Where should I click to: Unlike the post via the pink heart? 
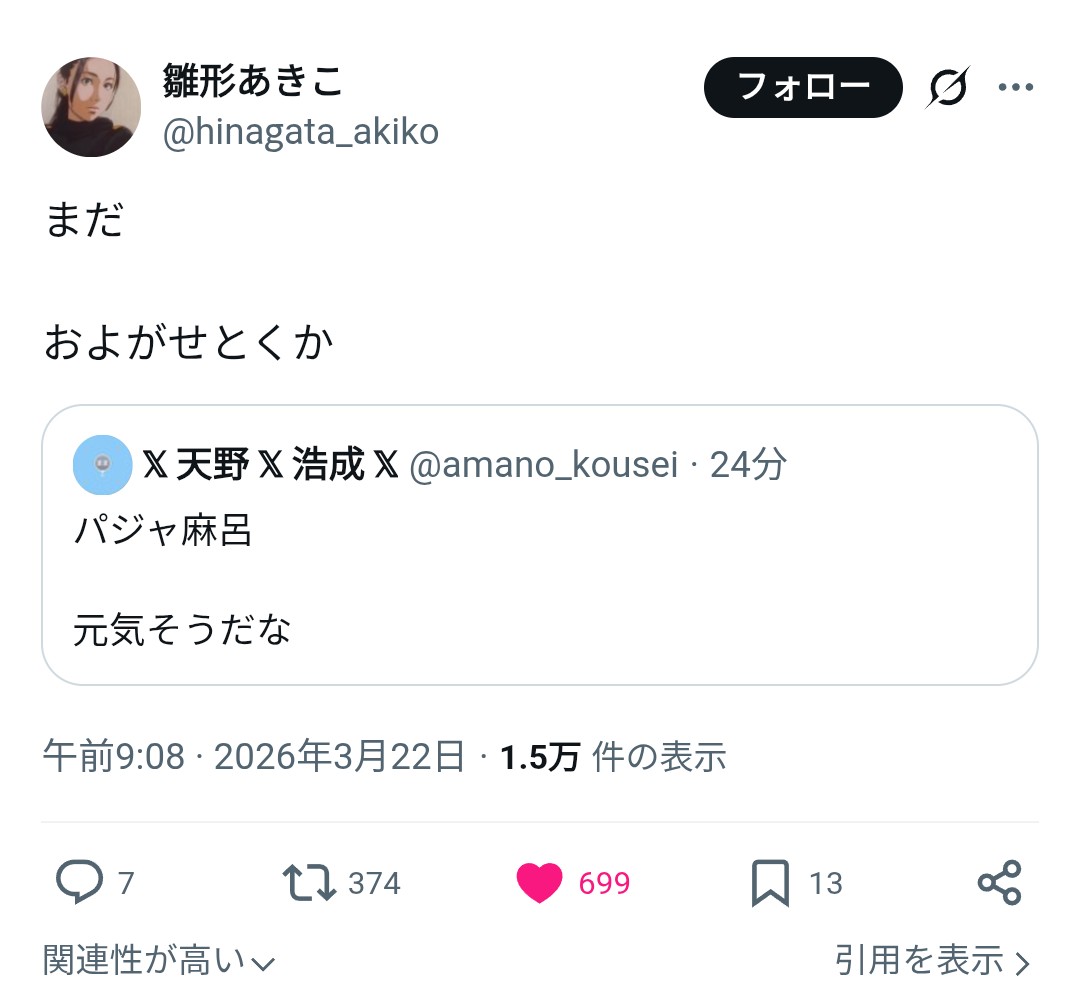click(x=540, y=883)
